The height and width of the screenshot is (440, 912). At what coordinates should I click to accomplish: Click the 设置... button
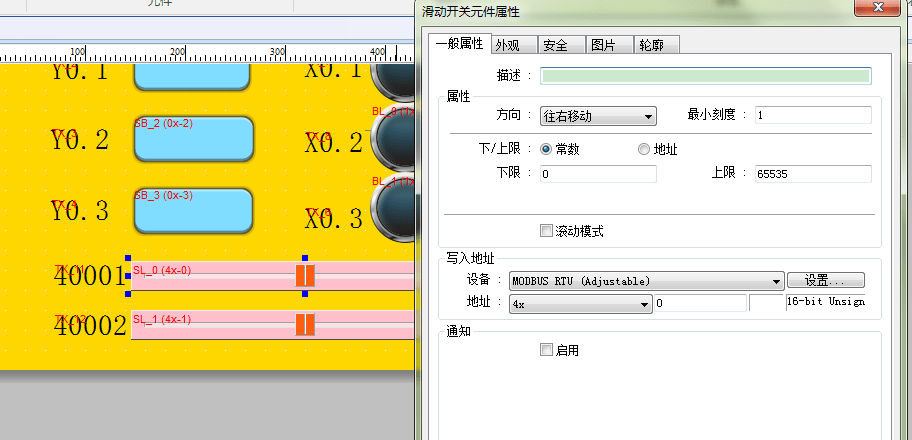[825, 281]
